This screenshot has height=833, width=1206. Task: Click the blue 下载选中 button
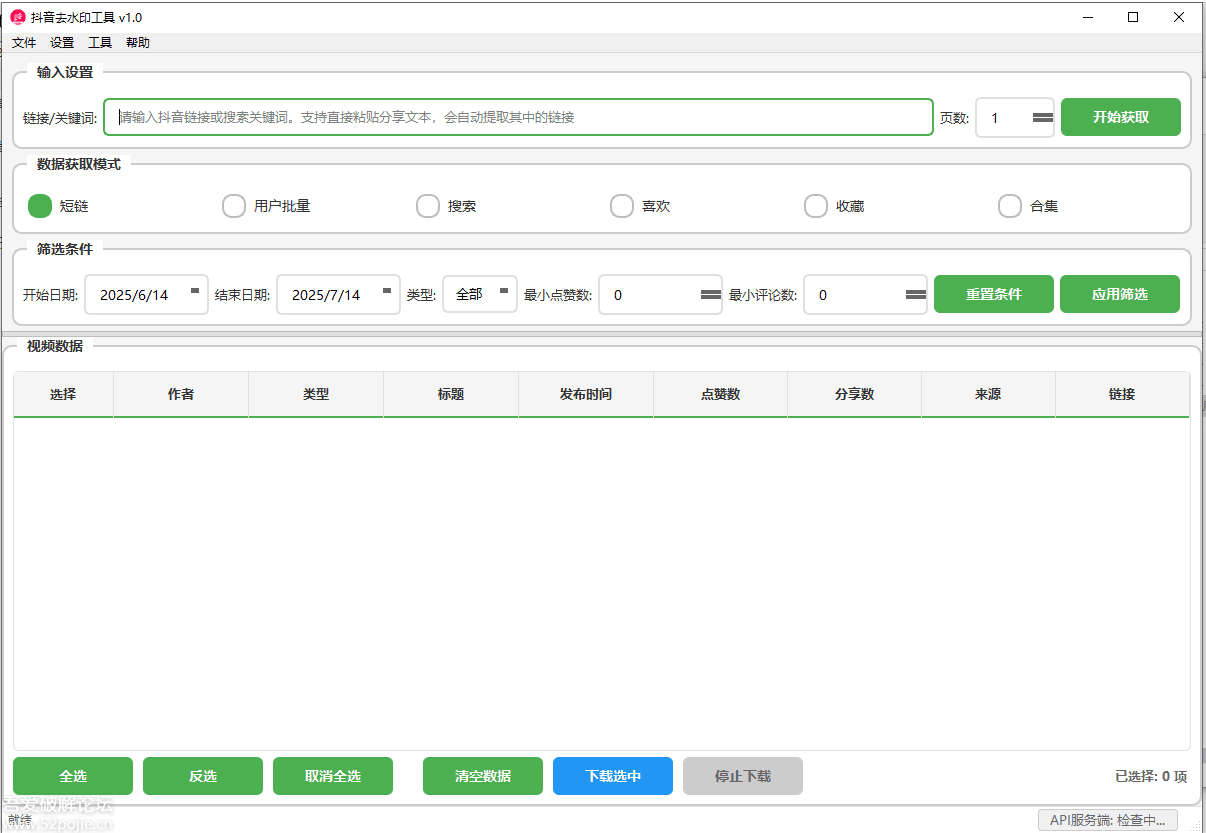613,776
